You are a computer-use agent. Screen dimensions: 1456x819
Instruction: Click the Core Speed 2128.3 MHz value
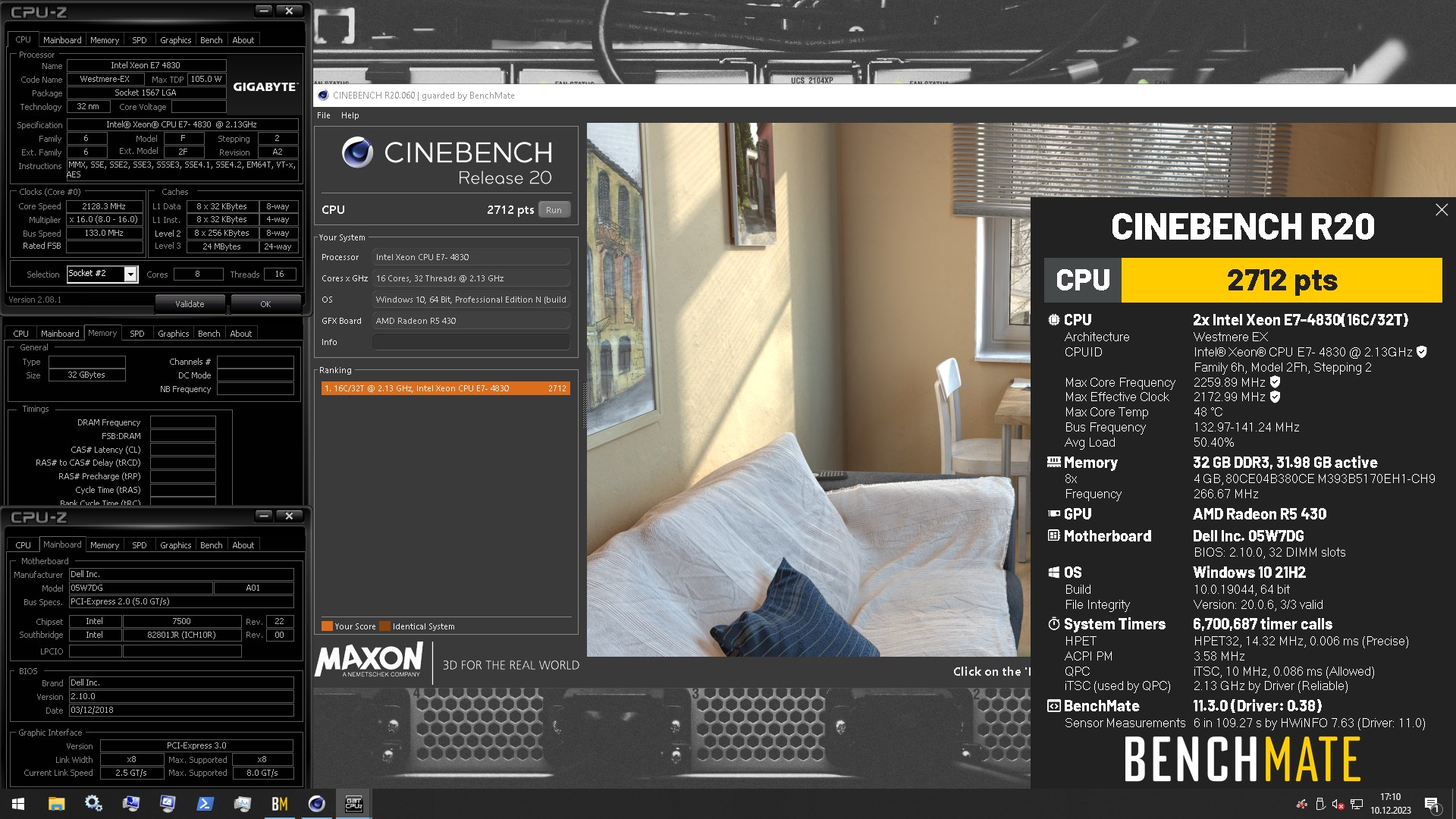(x=105, y=206)
